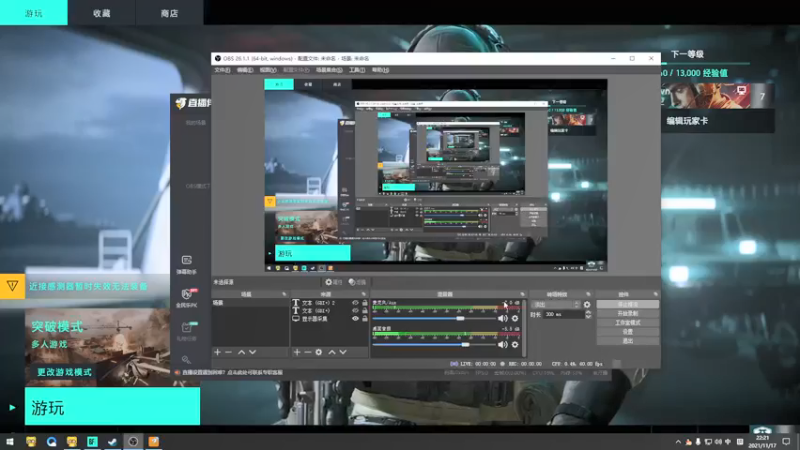Step the 300 ms transition duration spinner
Screen dimensions: 800x450
[588, 315]
